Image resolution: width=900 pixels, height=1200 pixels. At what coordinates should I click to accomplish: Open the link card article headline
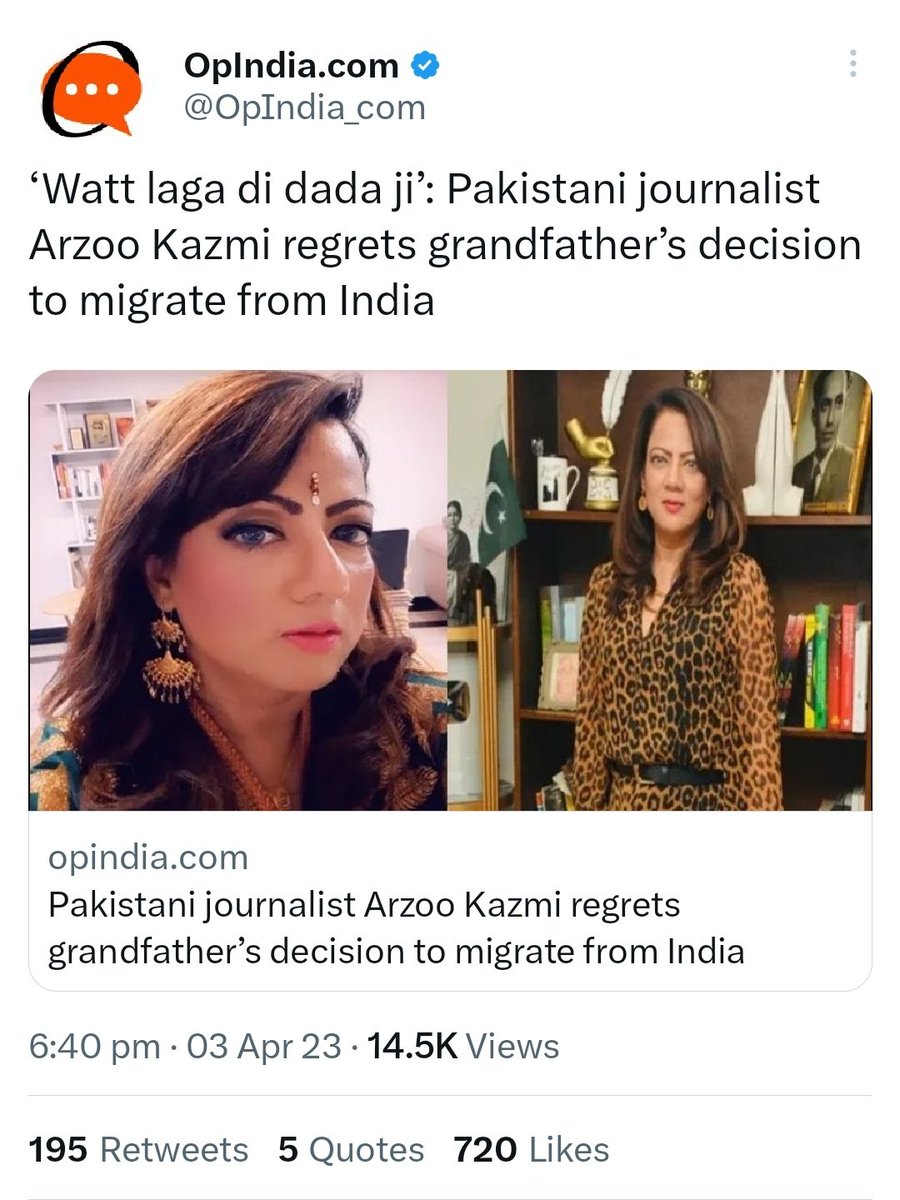(396, 927)
